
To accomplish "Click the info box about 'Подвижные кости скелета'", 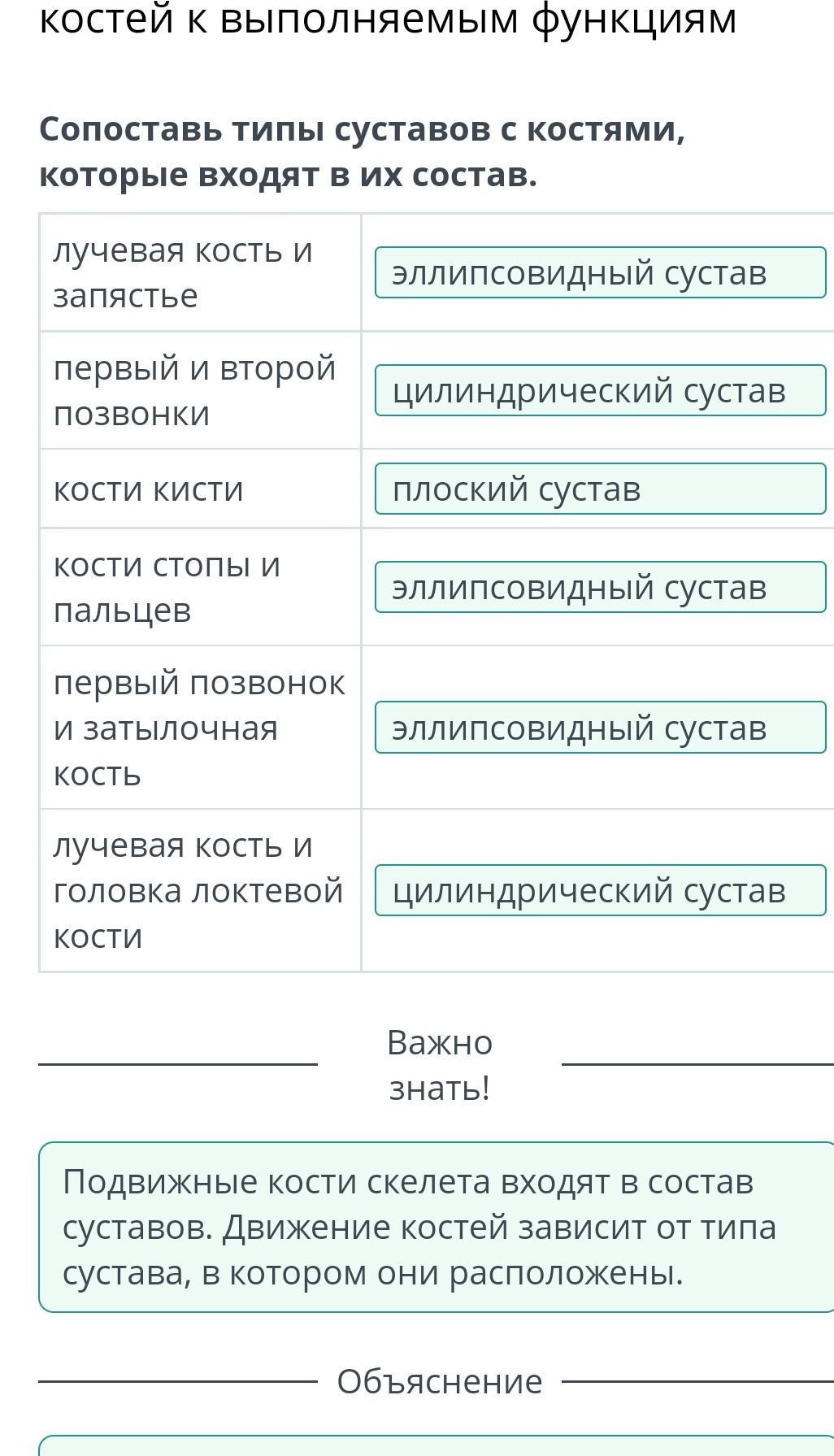I will tap(436, 1227).
